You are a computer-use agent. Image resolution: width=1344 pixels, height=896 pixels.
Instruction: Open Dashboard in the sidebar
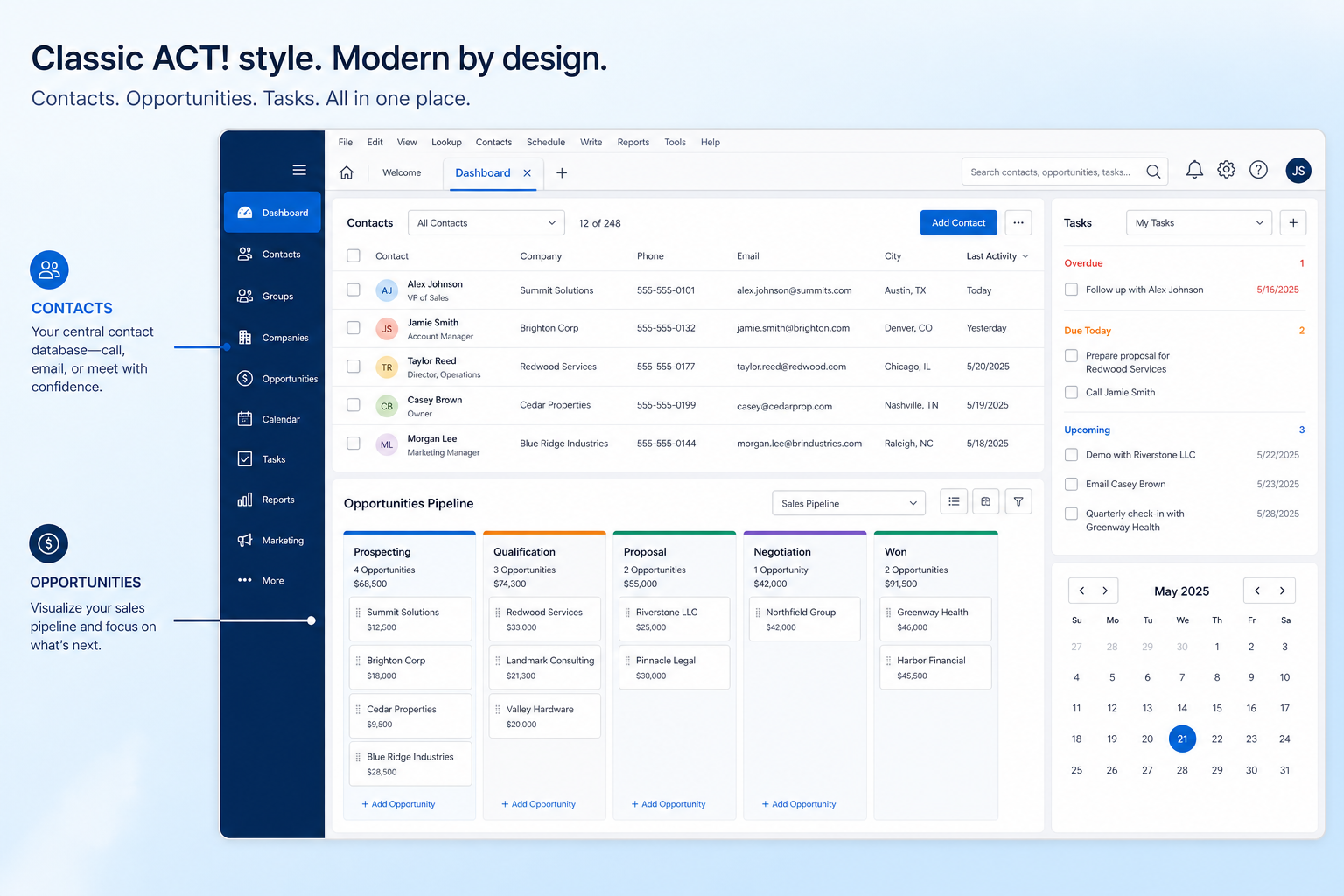[x=272, y=213]
